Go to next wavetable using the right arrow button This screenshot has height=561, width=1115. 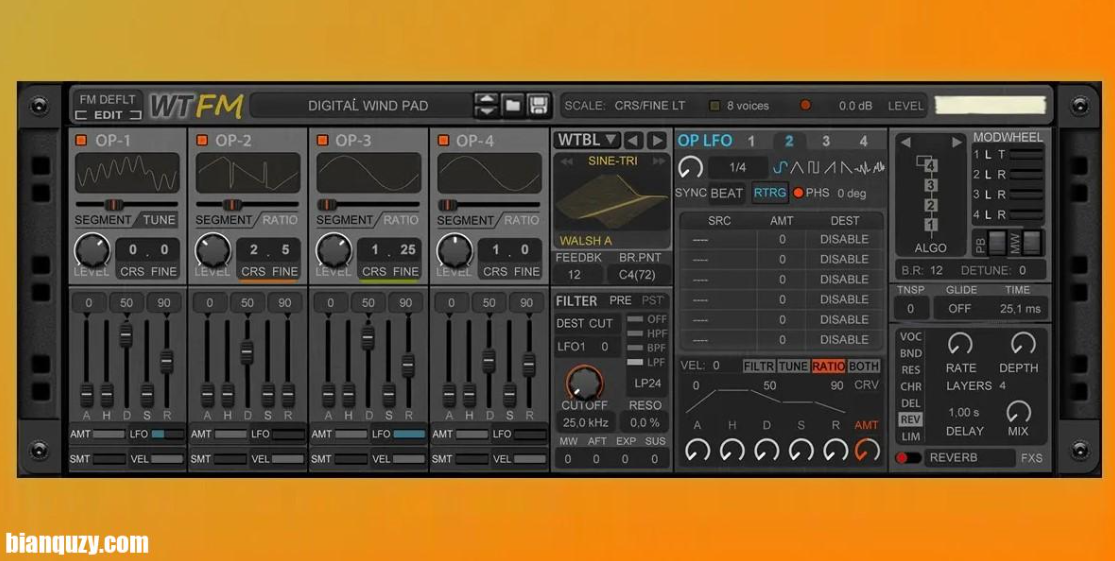pos(657,140)
